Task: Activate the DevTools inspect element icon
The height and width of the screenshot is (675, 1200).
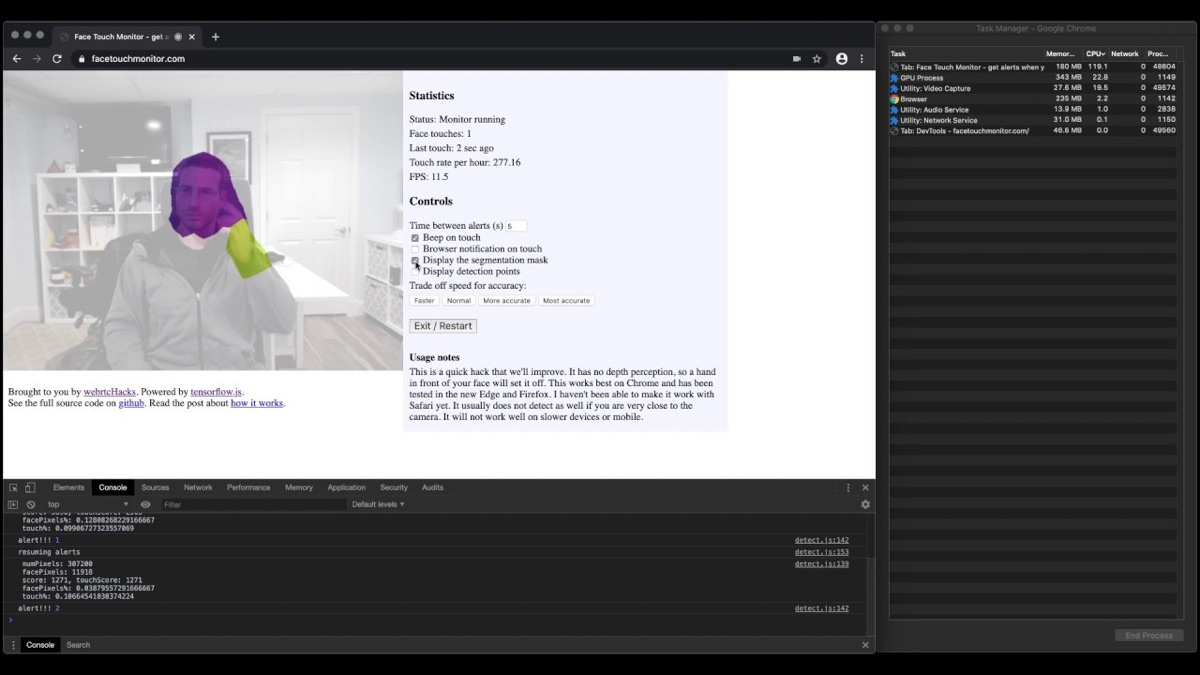Action: pyautogui.click(x=13, y=488)
